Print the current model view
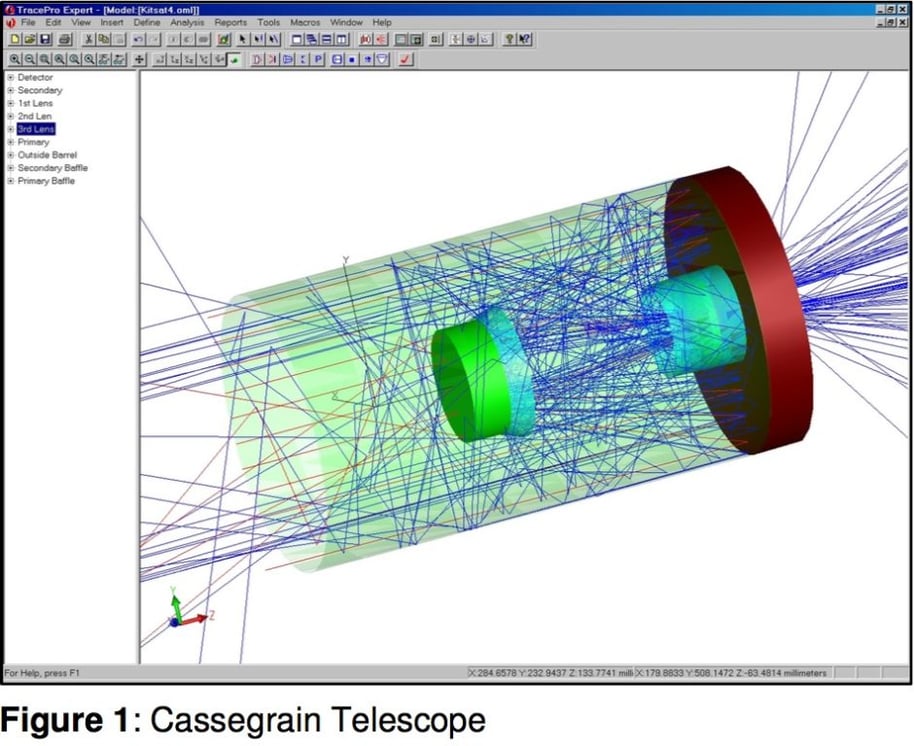 pos(64,40)
